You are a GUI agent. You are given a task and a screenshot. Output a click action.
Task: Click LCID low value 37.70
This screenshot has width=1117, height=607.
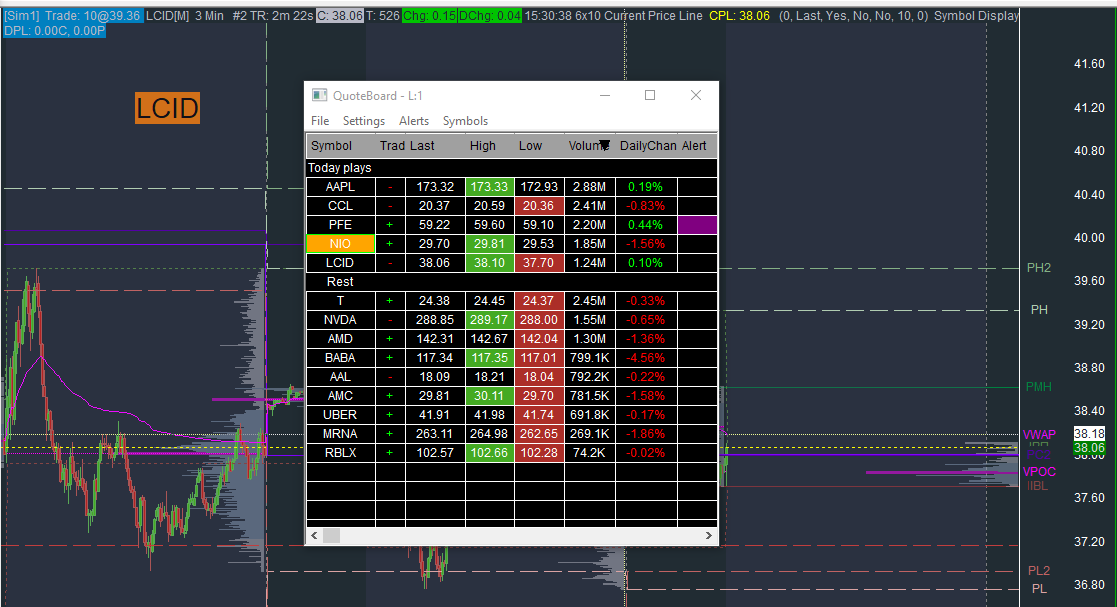539,263
